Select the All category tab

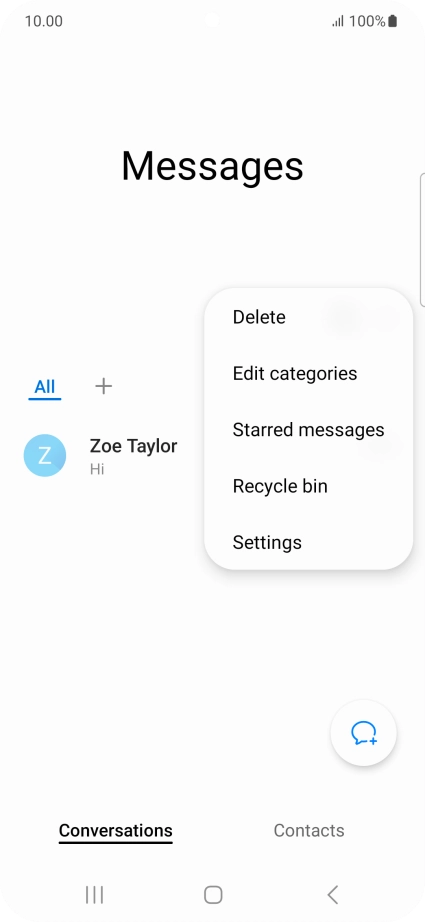[x=45, y=386]
